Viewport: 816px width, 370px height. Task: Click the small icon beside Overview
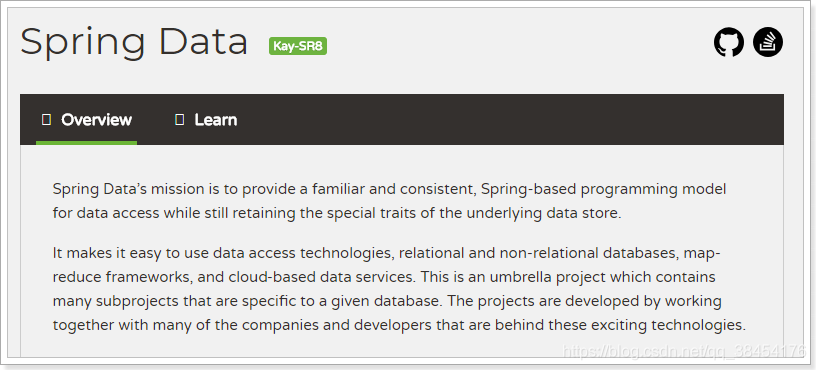[x=46, y=120]
